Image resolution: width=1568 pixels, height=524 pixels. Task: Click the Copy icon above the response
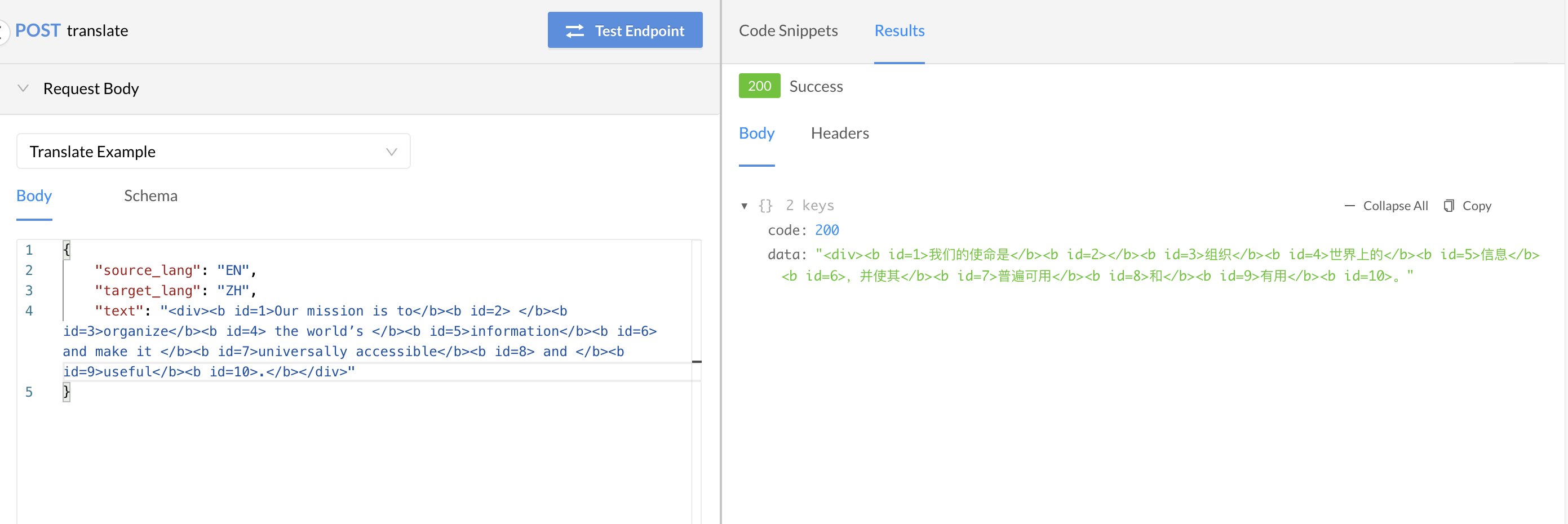1449,205
